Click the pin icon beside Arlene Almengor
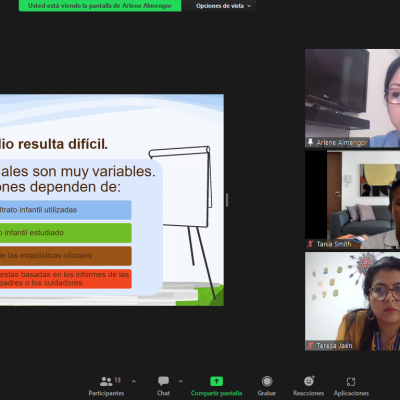The width and height of the screenshot is (400, 400). click(x=310, y=143)
